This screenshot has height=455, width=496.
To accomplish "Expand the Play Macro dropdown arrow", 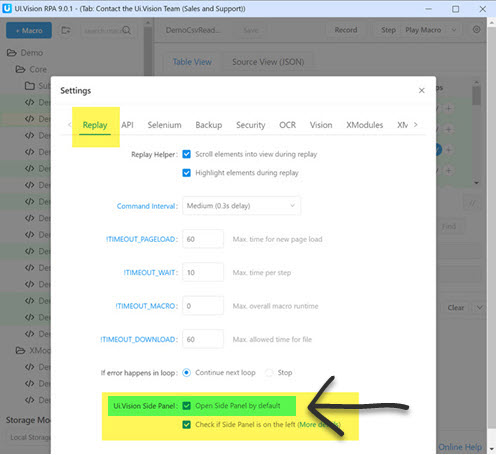I will pos(454,30).
